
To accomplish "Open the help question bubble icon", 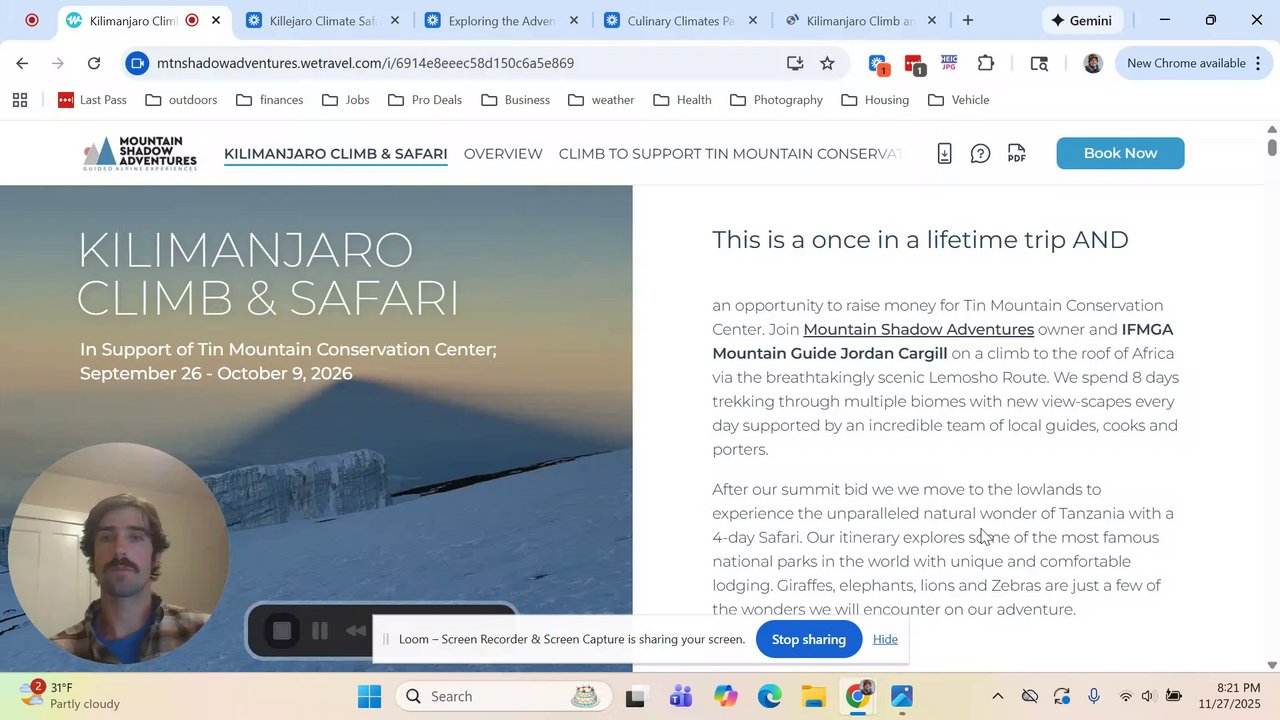I will (980, 153).
